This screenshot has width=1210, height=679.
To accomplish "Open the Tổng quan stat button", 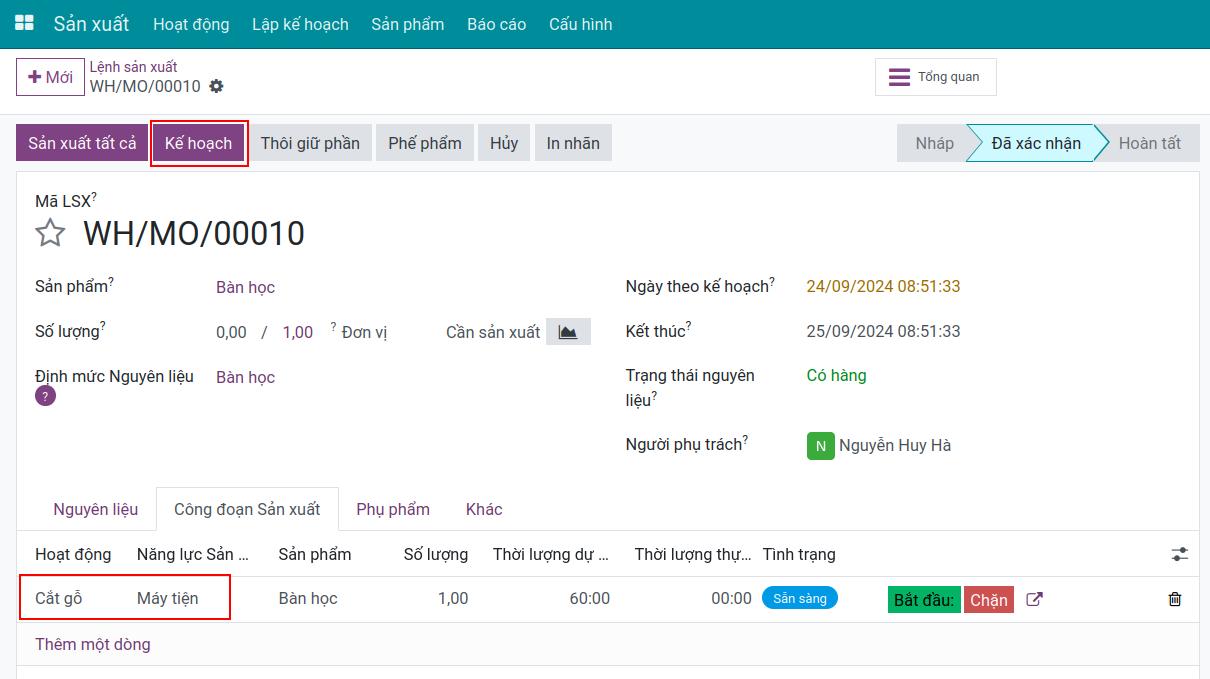I will 935,77.
